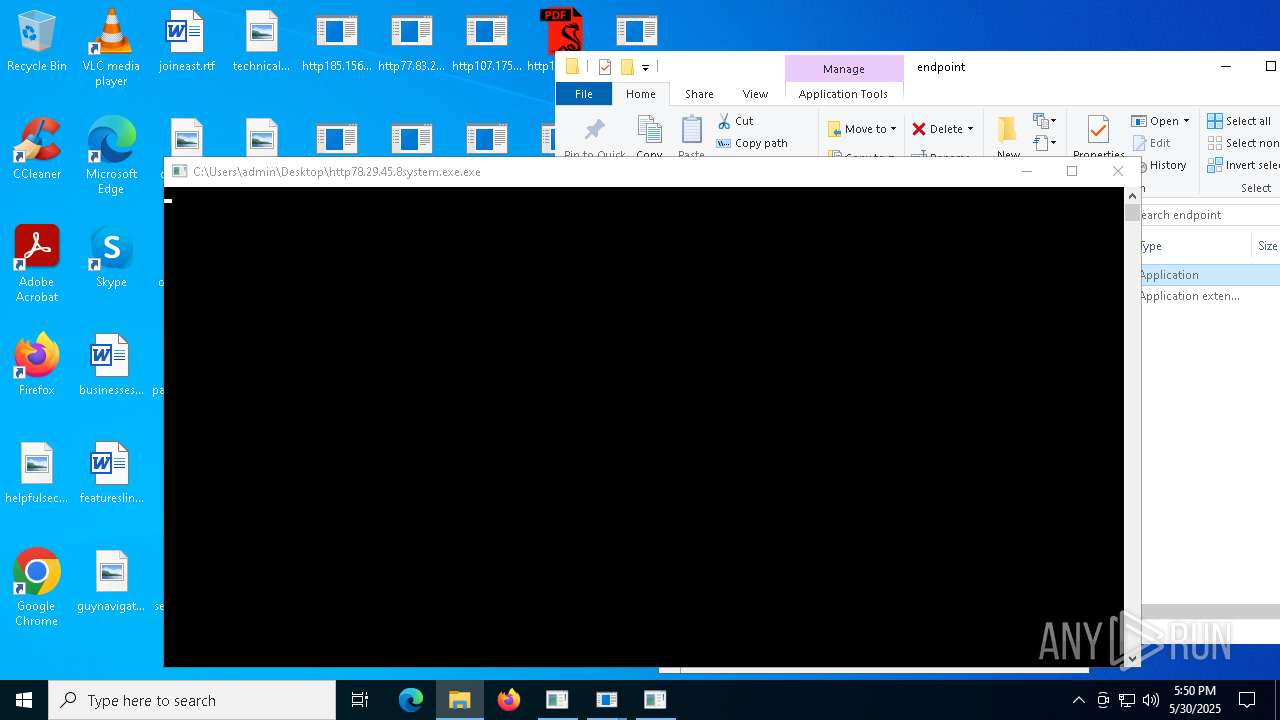The height and width of the screenshot is (720, 1280).
Task: Click the Manage contextual tab in Explorer
Action: point(843,69)
